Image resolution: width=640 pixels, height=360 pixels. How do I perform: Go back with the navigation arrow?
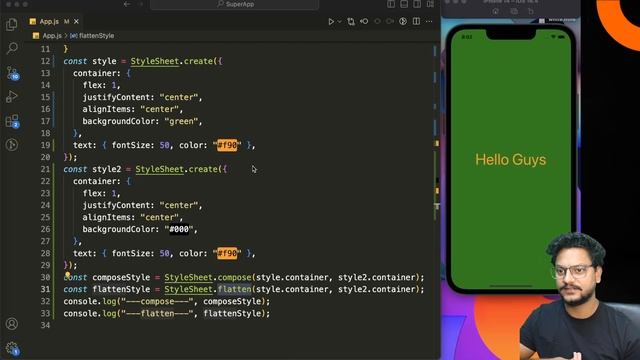coord(127,4)
